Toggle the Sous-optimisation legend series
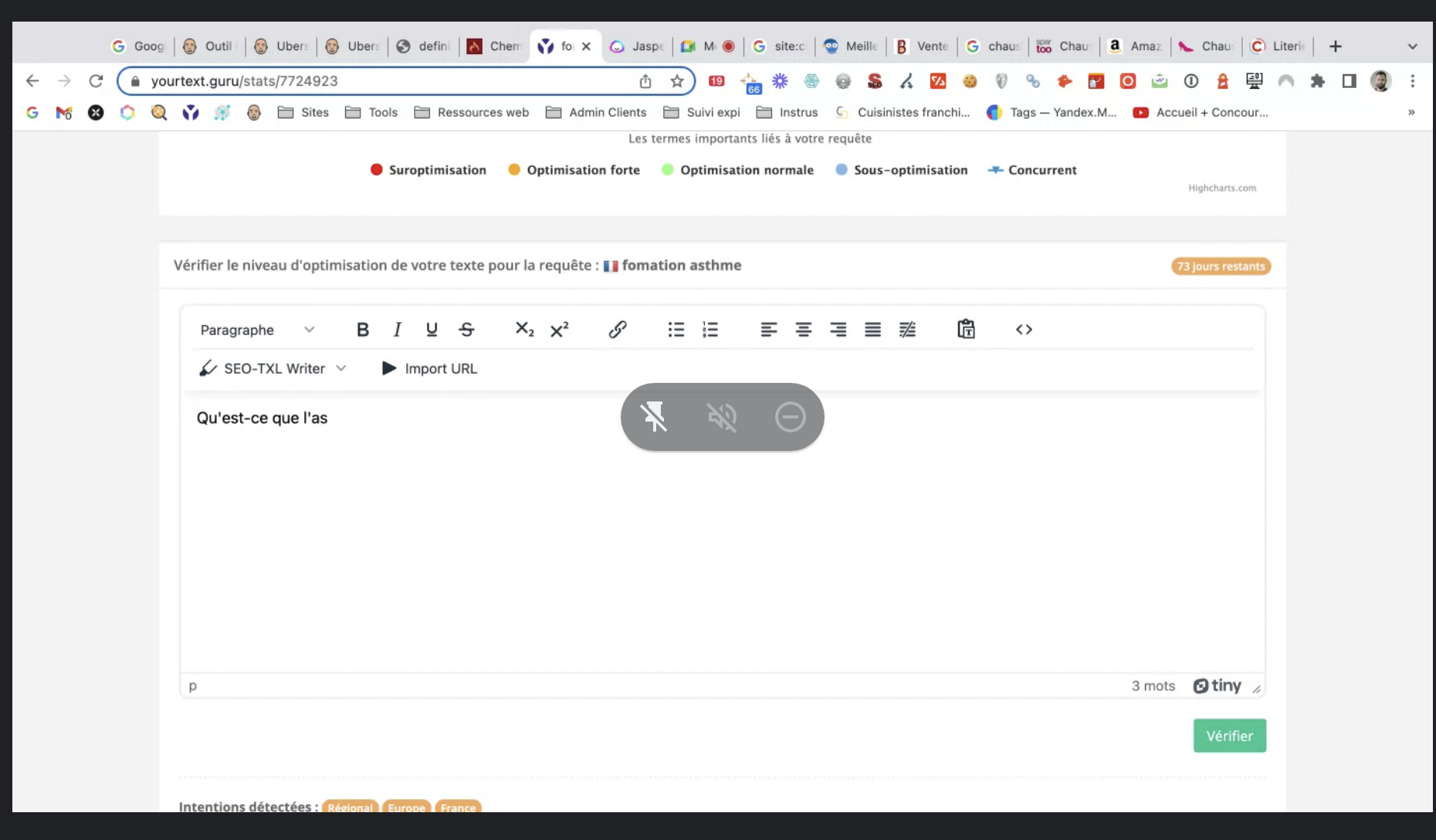The height and width of the screenshot is (840, 1436). click(901, 170)
